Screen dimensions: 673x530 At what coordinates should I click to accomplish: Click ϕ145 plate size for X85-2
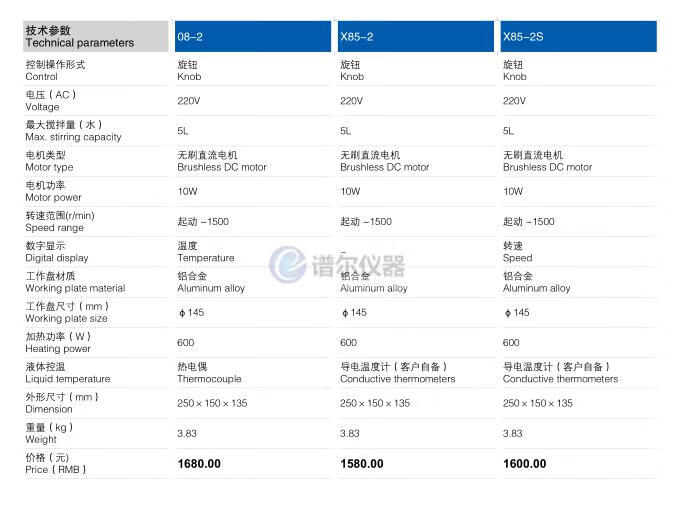pos(354,312)
